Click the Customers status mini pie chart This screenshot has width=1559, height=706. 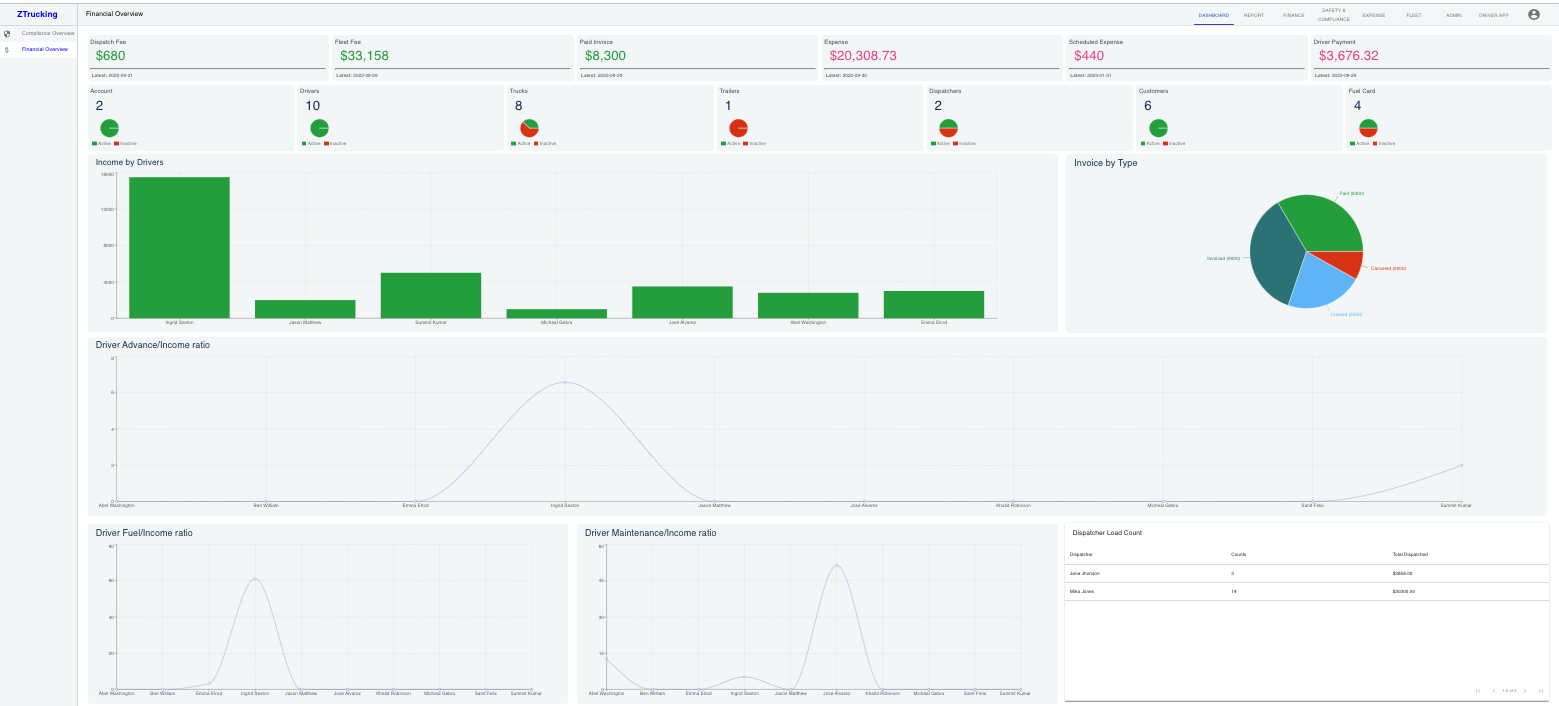(1158, 128)
